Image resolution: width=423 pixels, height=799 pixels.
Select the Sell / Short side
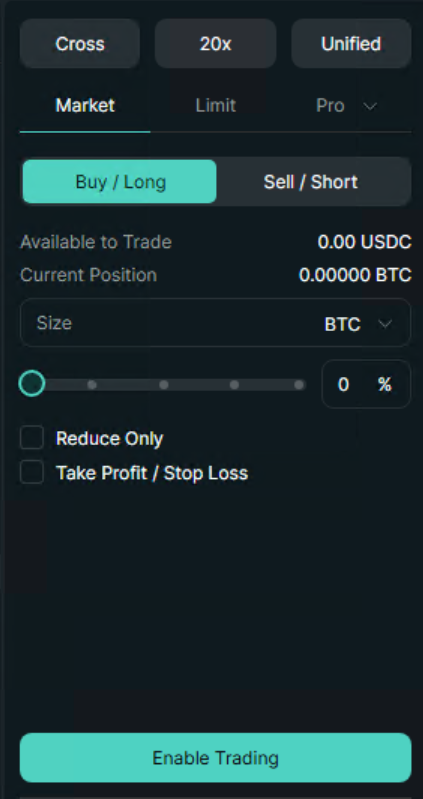coord(311,182)
